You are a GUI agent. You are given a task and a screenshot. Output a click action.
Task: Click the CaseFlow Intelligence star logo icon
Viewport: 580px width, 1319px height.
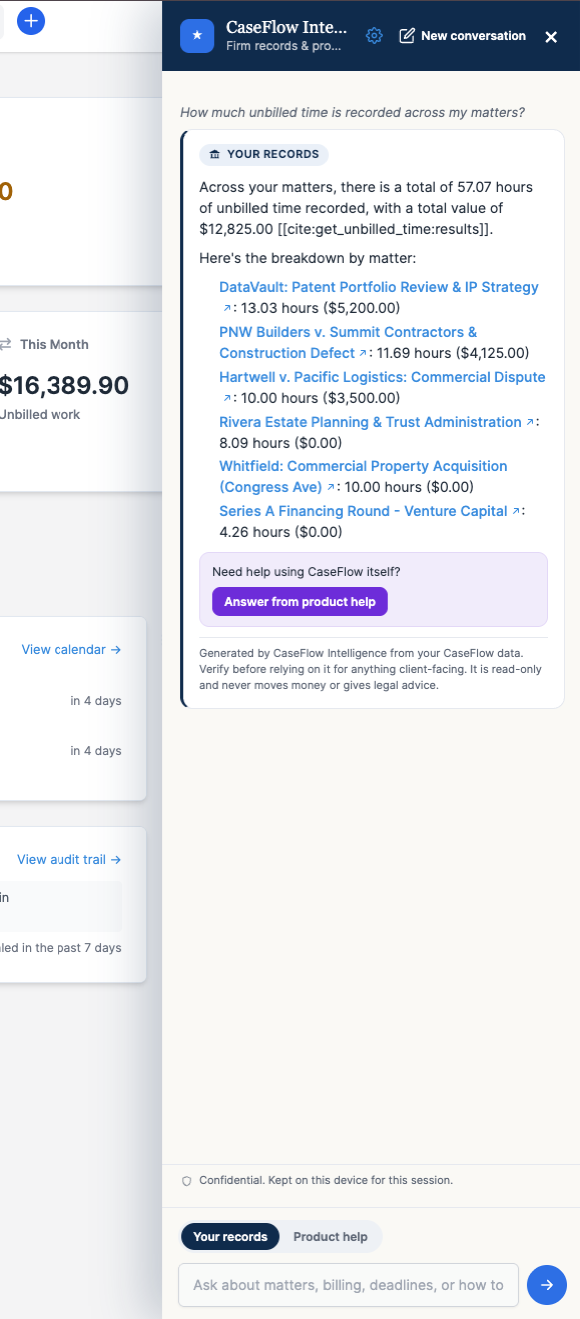point(197,36)
